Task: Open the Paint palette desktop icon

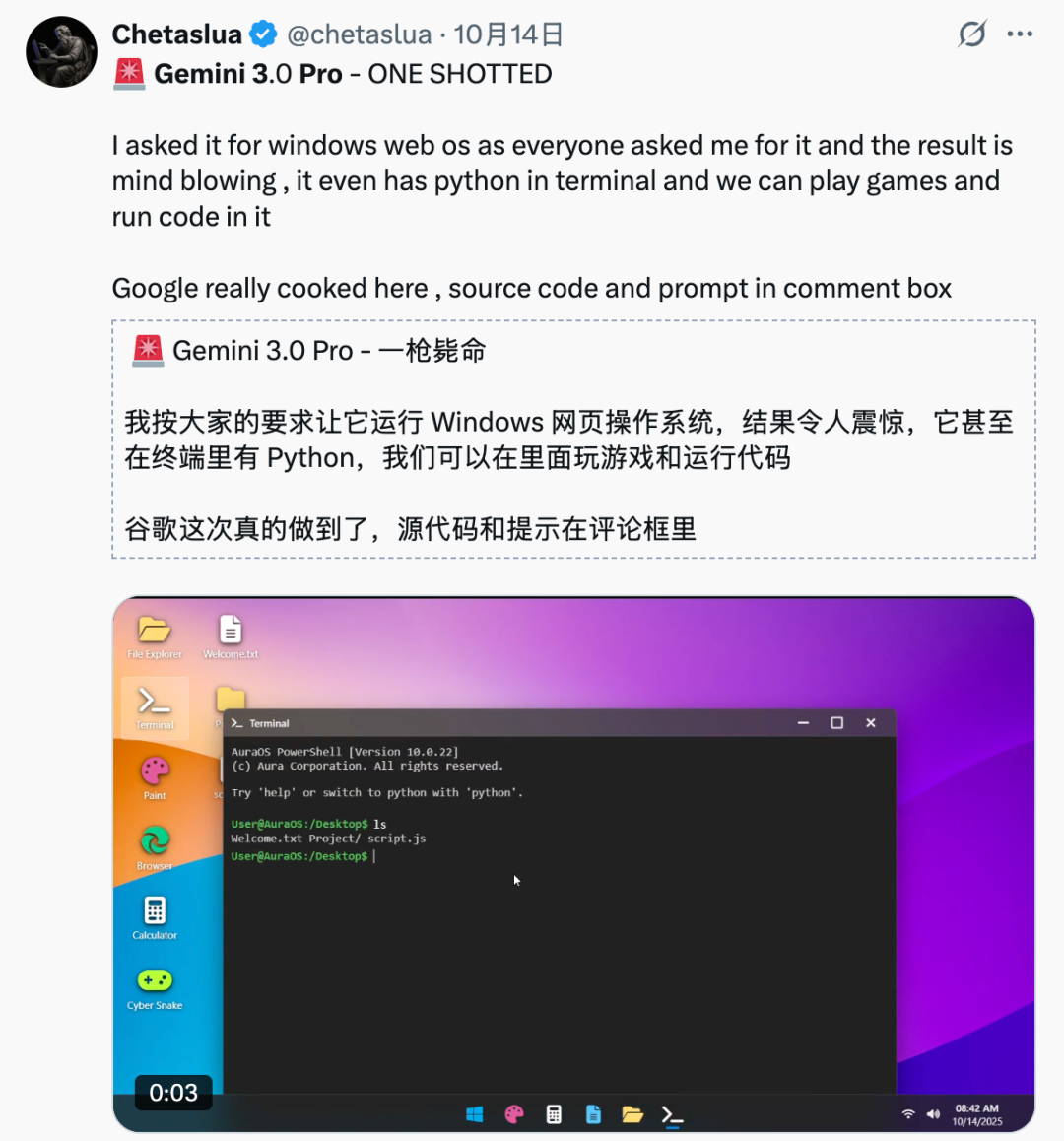Action: [155, 777]
